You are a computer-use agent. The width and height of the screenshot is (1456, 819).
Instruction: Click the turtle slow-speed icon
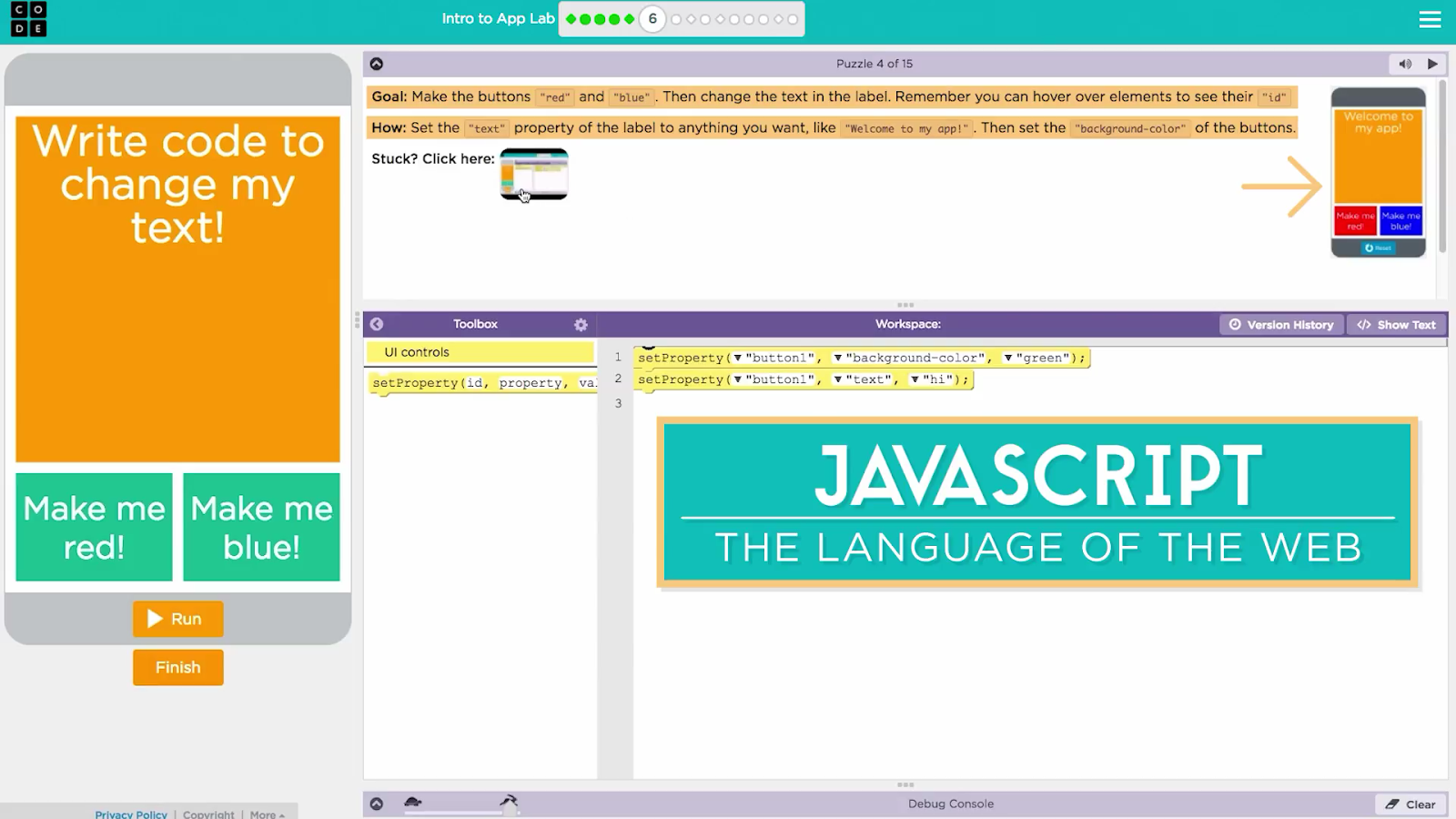point(413,802)
